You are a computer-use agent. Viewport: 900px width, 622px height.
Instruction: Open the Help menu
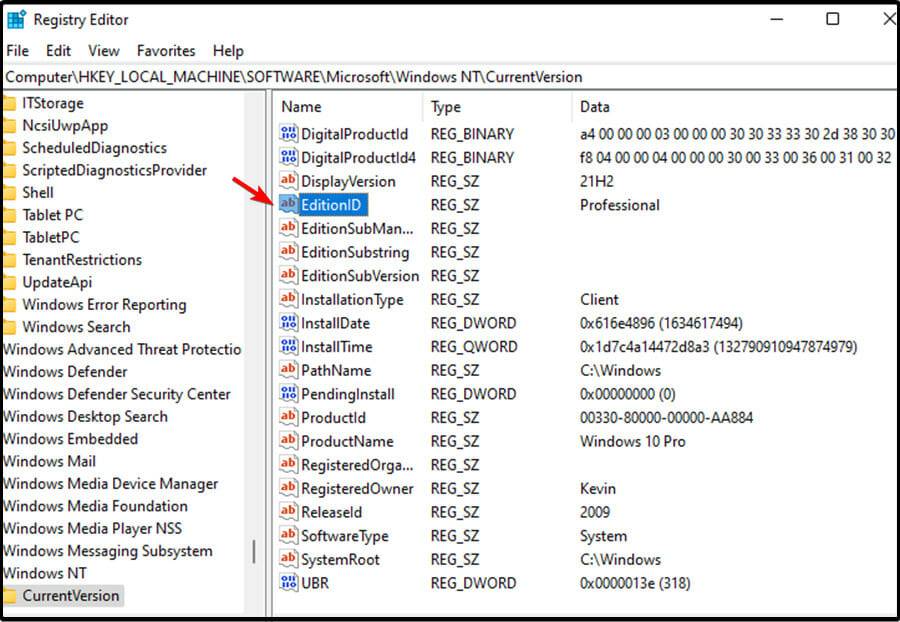point(228,50)
